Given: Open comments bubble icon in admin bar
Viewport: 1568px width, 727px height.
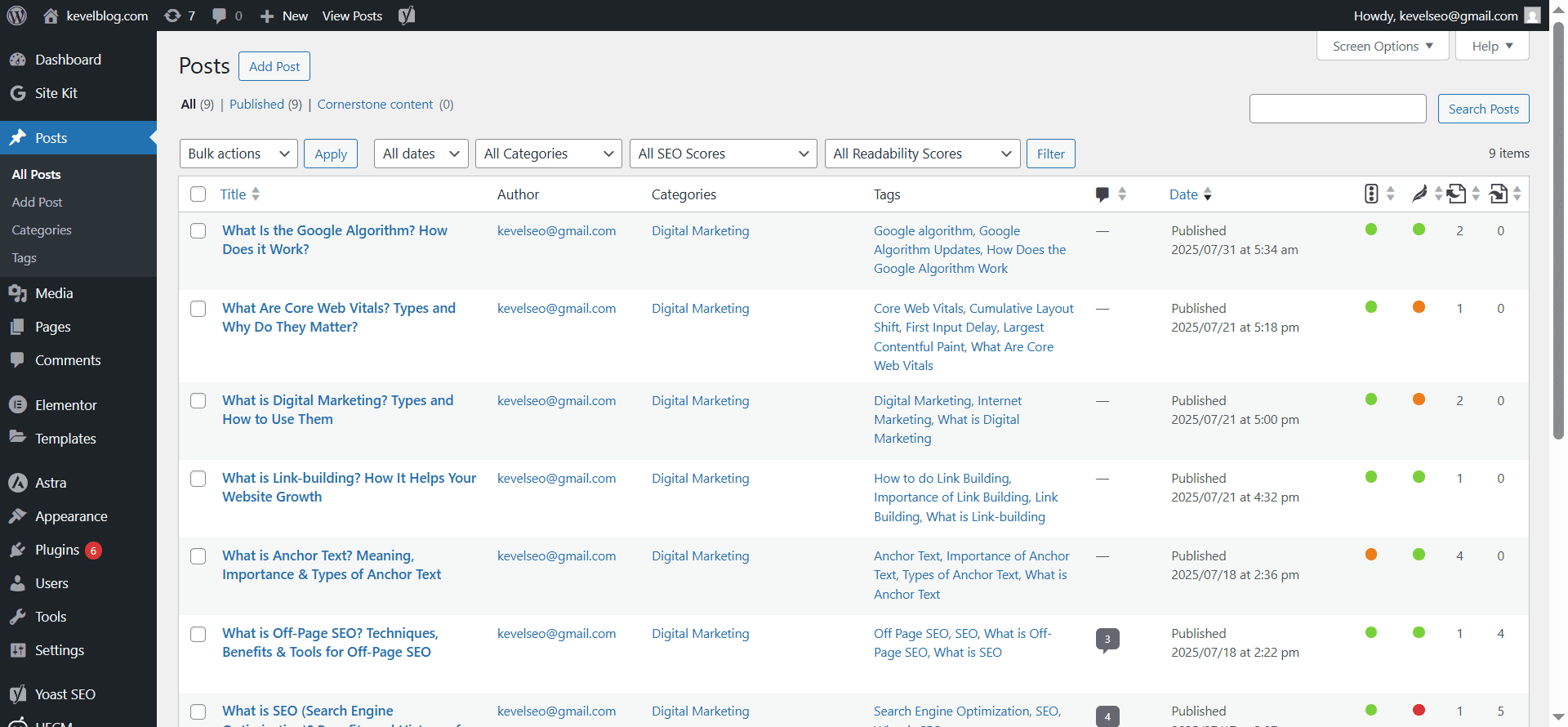Looking at the screenshot, I should tap(226, 16).
